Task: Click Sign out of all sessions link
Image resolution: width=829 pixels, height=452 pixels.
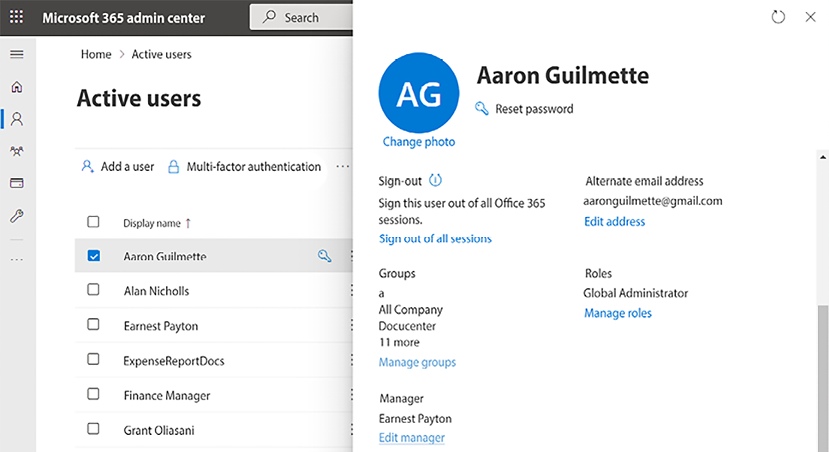Action: pyautogui.click(x=435, y=239)
